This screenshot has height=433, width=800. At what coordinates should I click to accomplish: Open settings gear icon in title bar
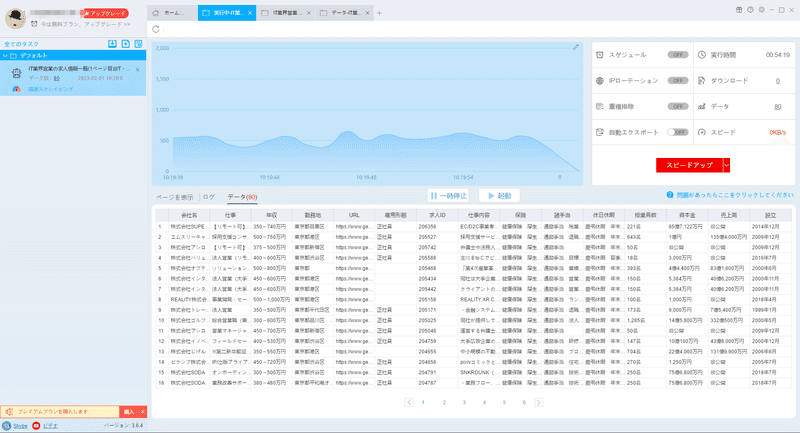coord(761,10)
